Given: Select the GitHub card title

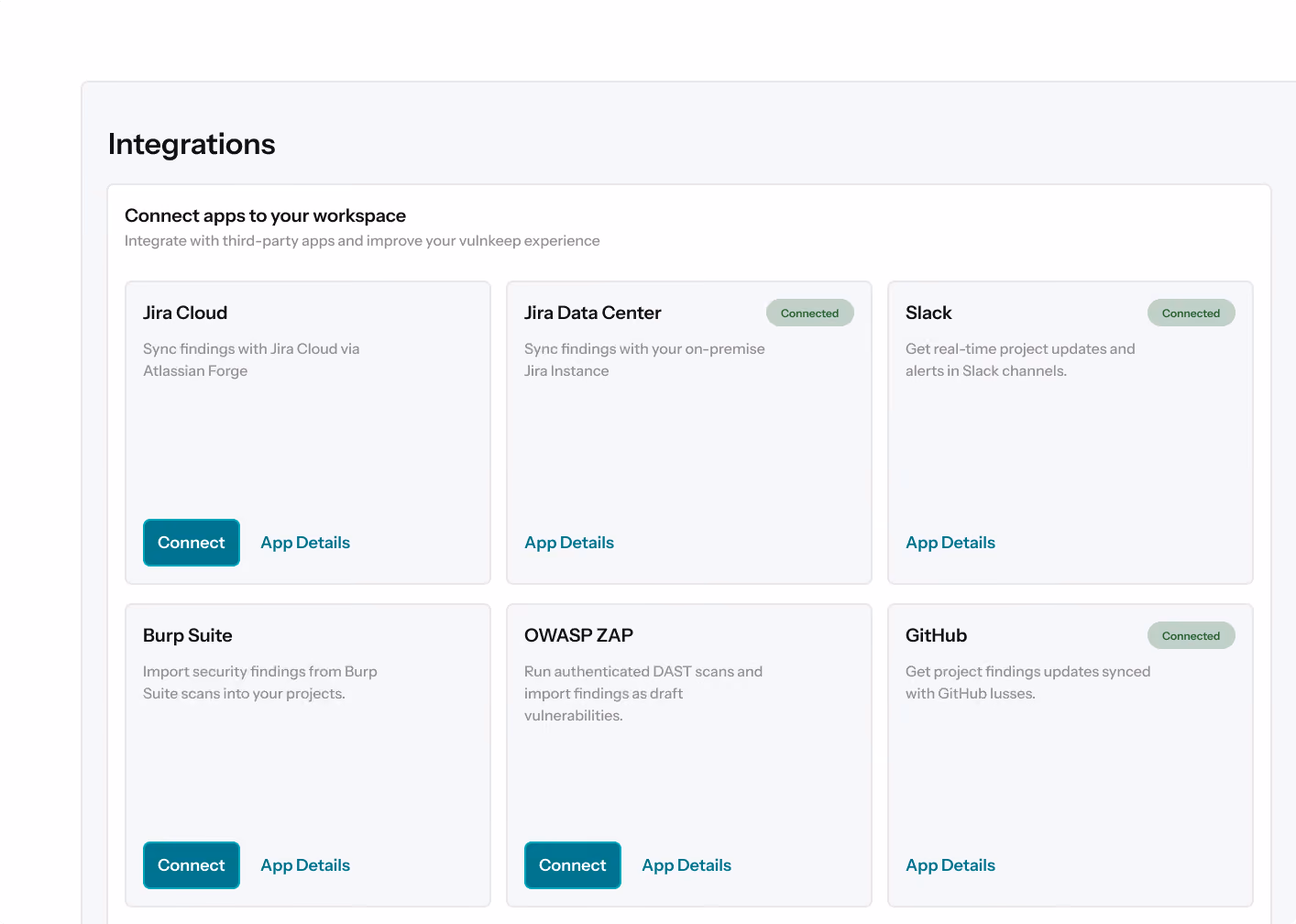Looking at the screenshot, I should (937, 635).
